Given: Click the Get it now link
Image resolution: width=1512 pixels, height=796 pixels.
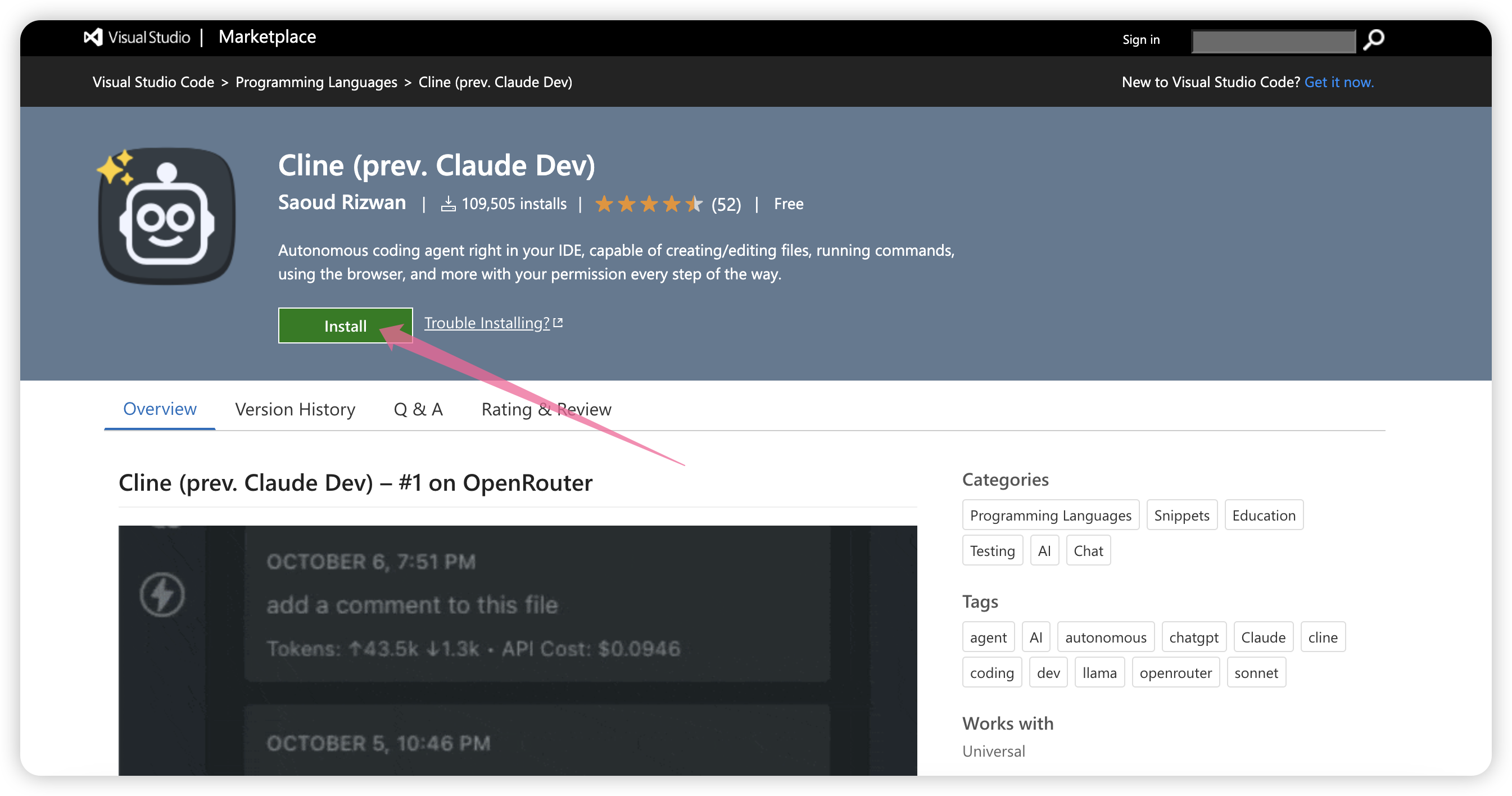Looking at the screenshot, I should (x=1339, y=82).
